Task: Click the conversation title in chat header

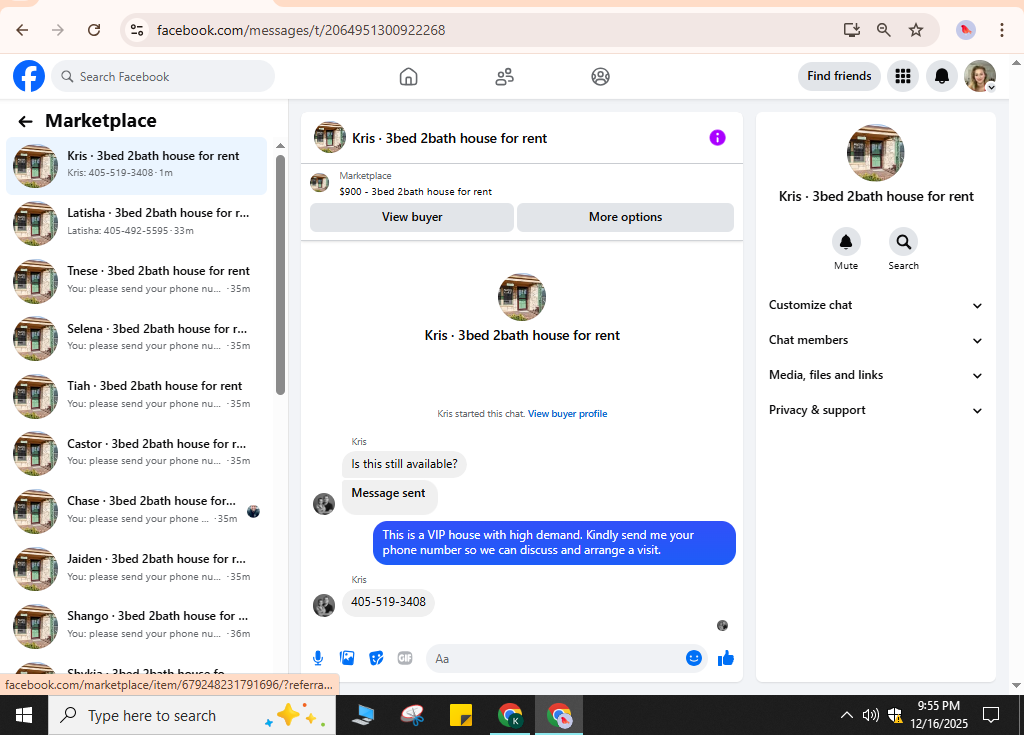Action: click(449, 139)
